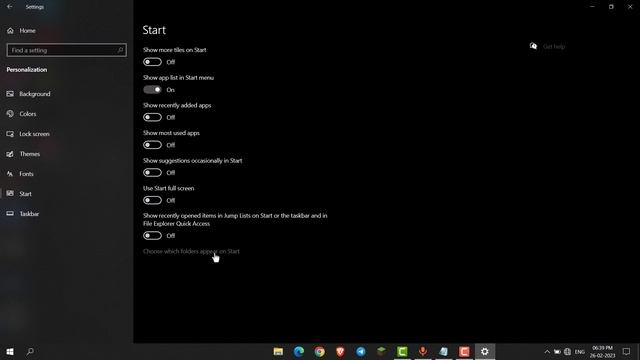Viewport: 640px width, 360px height.
Task: Click the Get help chat icon
Action: (533, 46)
